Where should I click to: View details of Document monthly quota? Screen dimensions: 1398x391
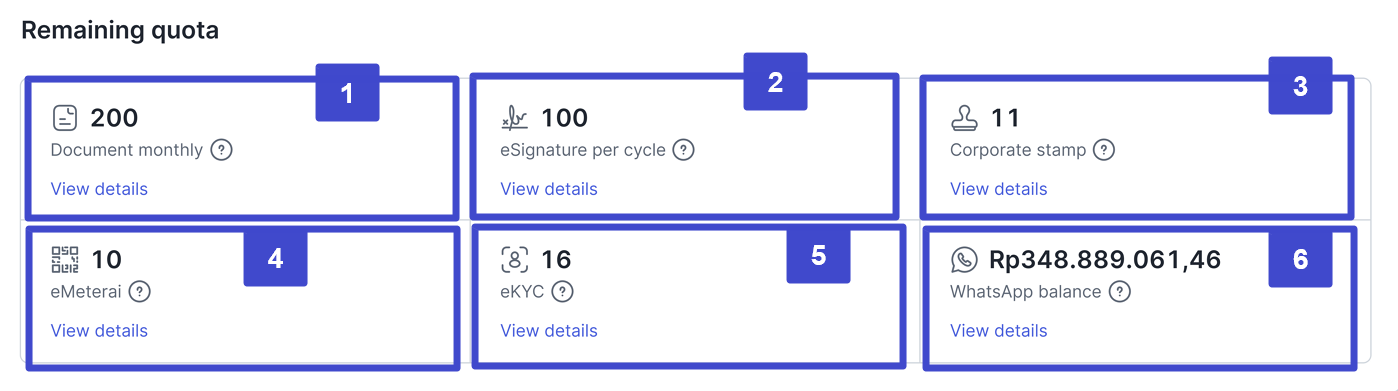pos(99,189)
